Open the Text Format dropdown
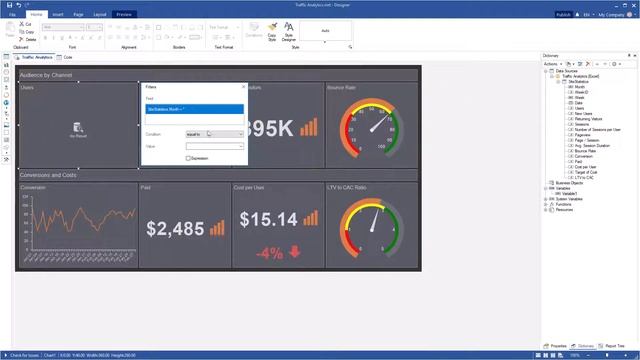Image resolution: width=640 pixels, height=360 pixels. 224,27
